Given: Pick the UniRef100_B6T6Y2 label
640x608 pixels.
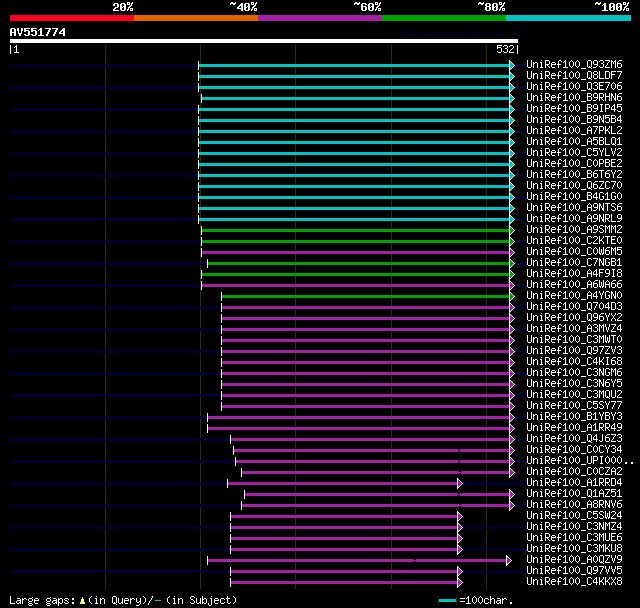Looking at the screenshot, I should (574, 175).
